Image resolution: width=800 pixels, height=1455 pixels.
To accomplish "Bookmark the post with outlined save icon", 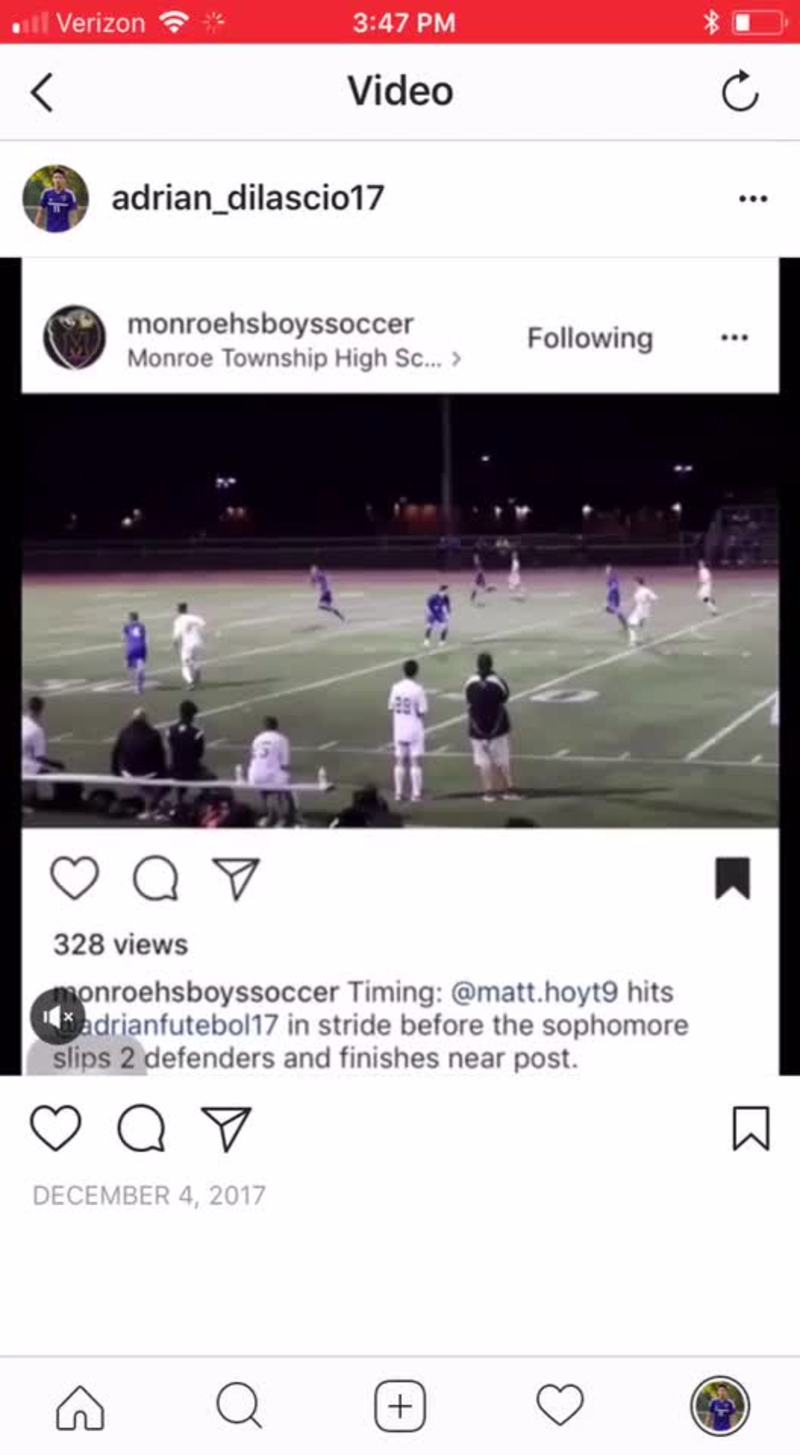I will 751,1128.
